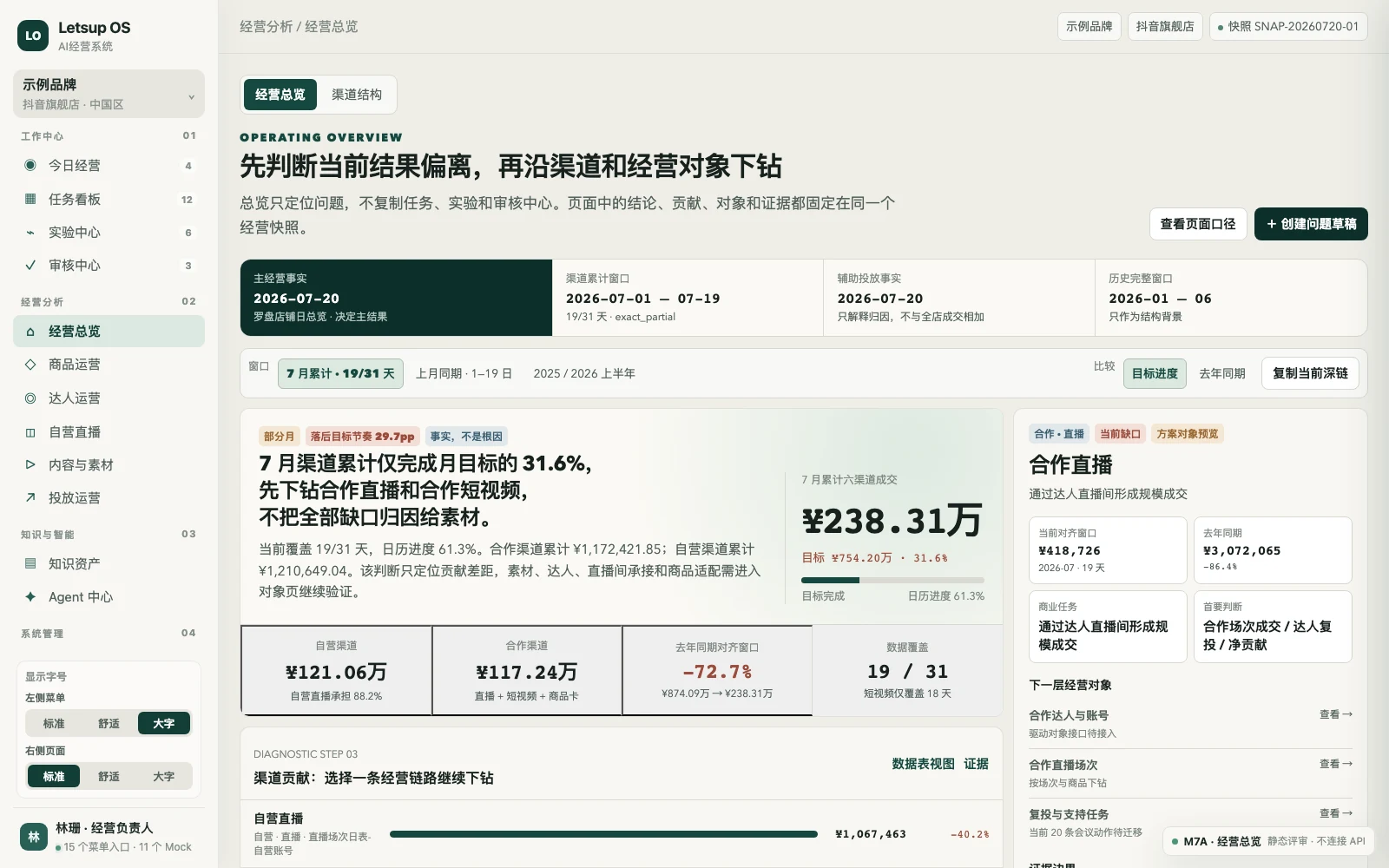
Task: Open the 合作渠道 ¥117.24万 metric card
Action: (526, 670)
